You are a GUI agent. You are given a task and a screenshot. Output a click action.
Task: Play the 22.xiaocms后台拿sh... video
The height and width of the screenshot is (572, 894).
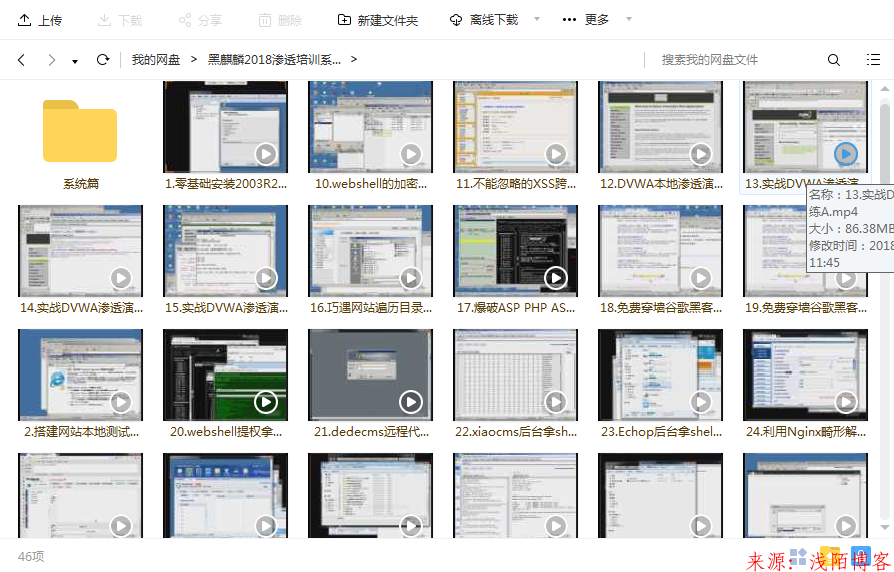(x=556, y=402)
